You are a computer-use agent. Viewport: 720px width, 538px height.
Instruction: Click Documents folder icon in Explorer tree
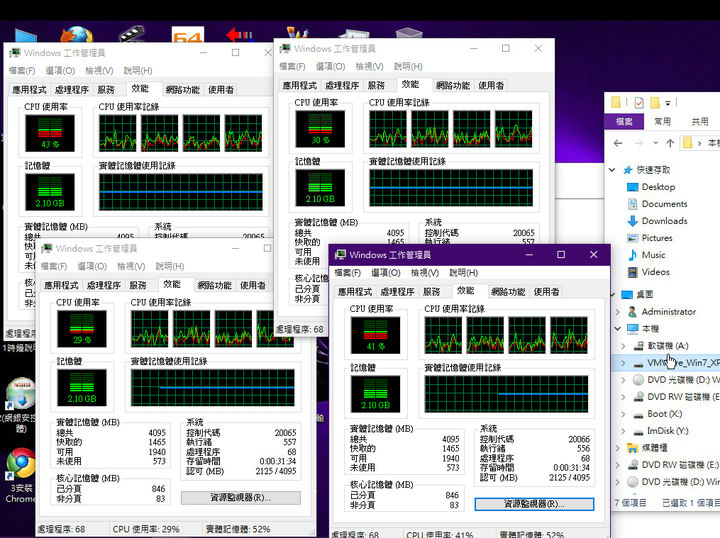click(632, 204)
